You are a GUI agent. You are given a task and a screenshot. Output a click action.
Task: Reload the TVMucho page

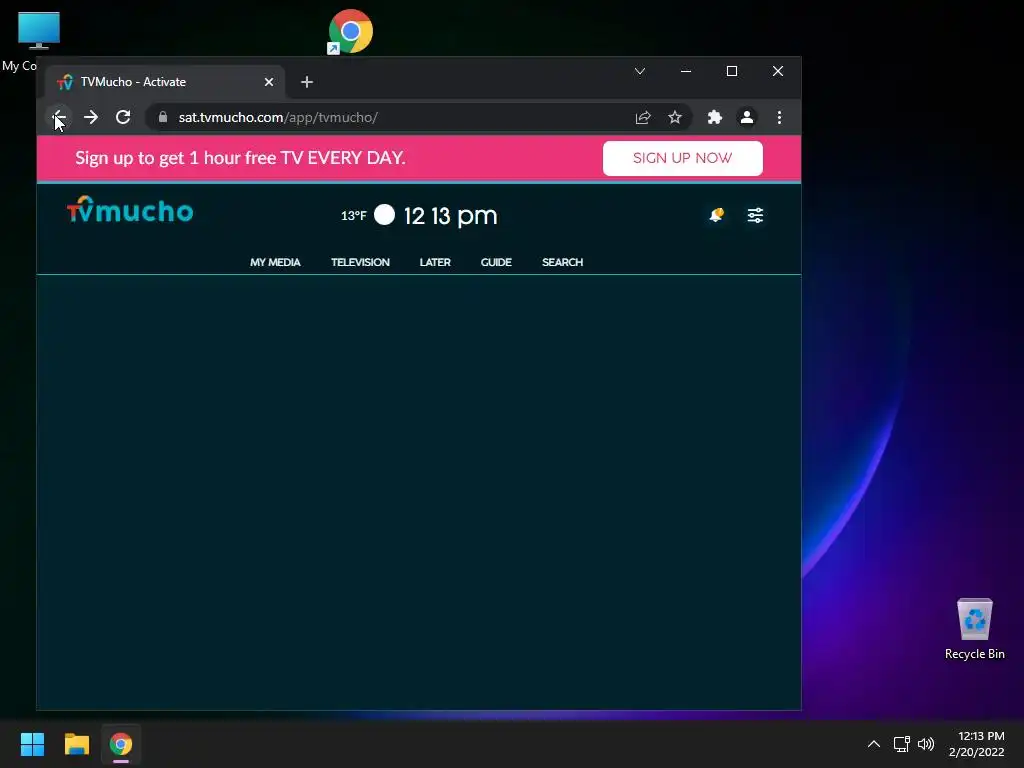(x=123, y=118)
